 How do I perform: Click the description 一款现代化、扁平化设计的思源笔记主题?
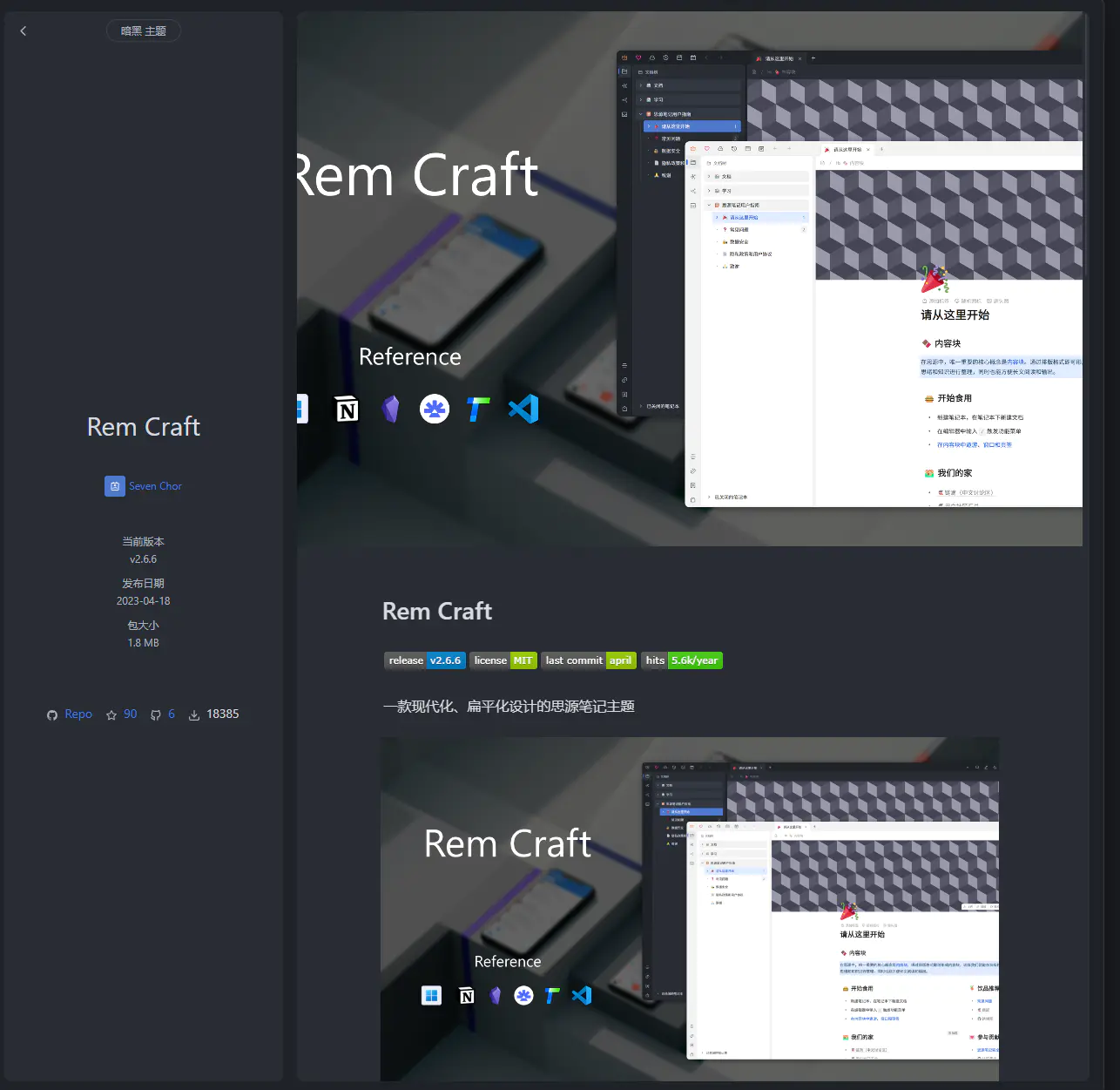click(509, 707)
